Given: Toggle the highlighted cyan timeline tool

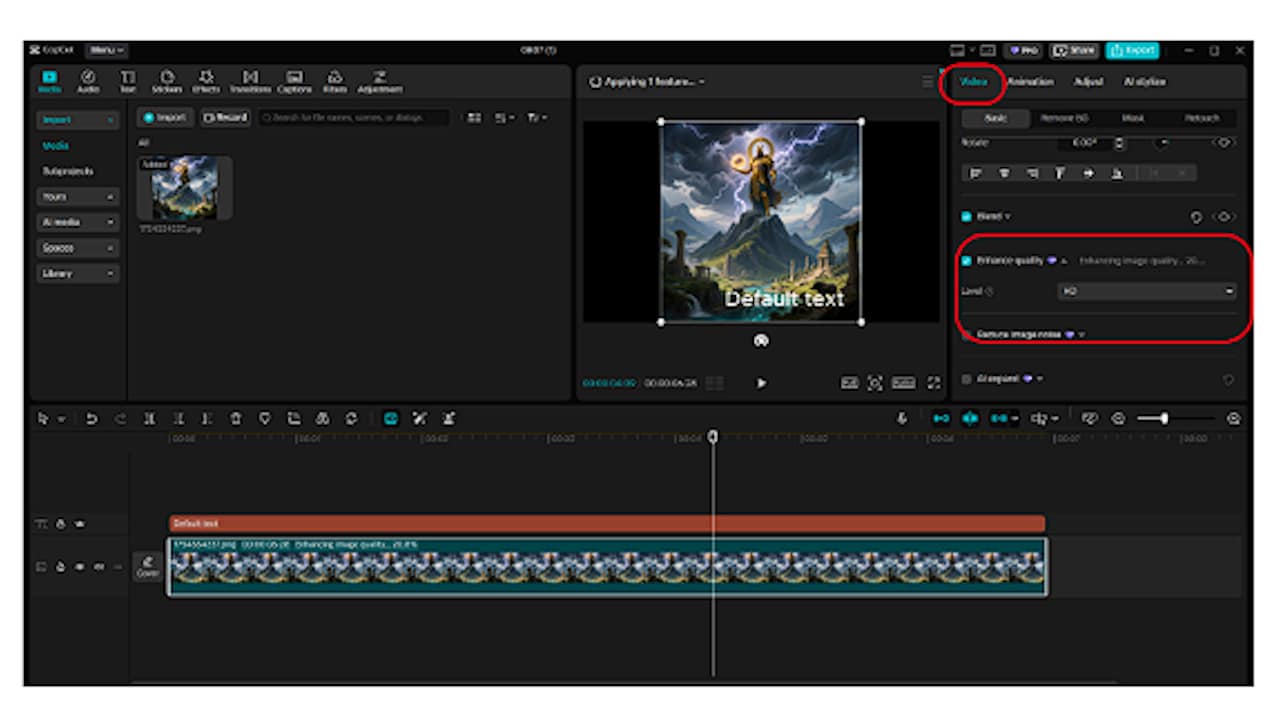Looking at the screenshot, I should [x=391, y=419].
